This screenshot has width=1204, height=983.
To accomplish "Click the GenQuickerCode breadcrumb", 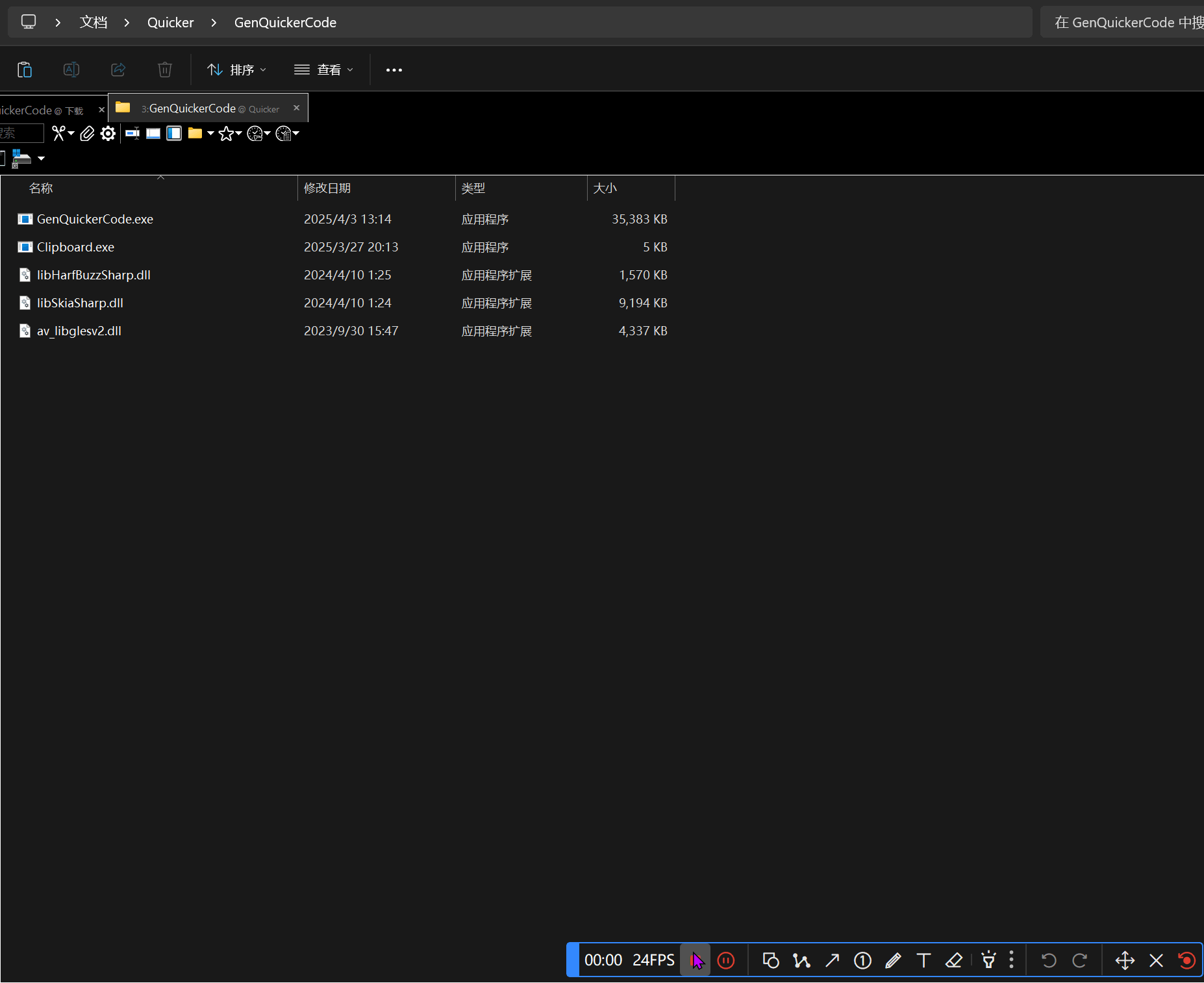I will point(285,23).
